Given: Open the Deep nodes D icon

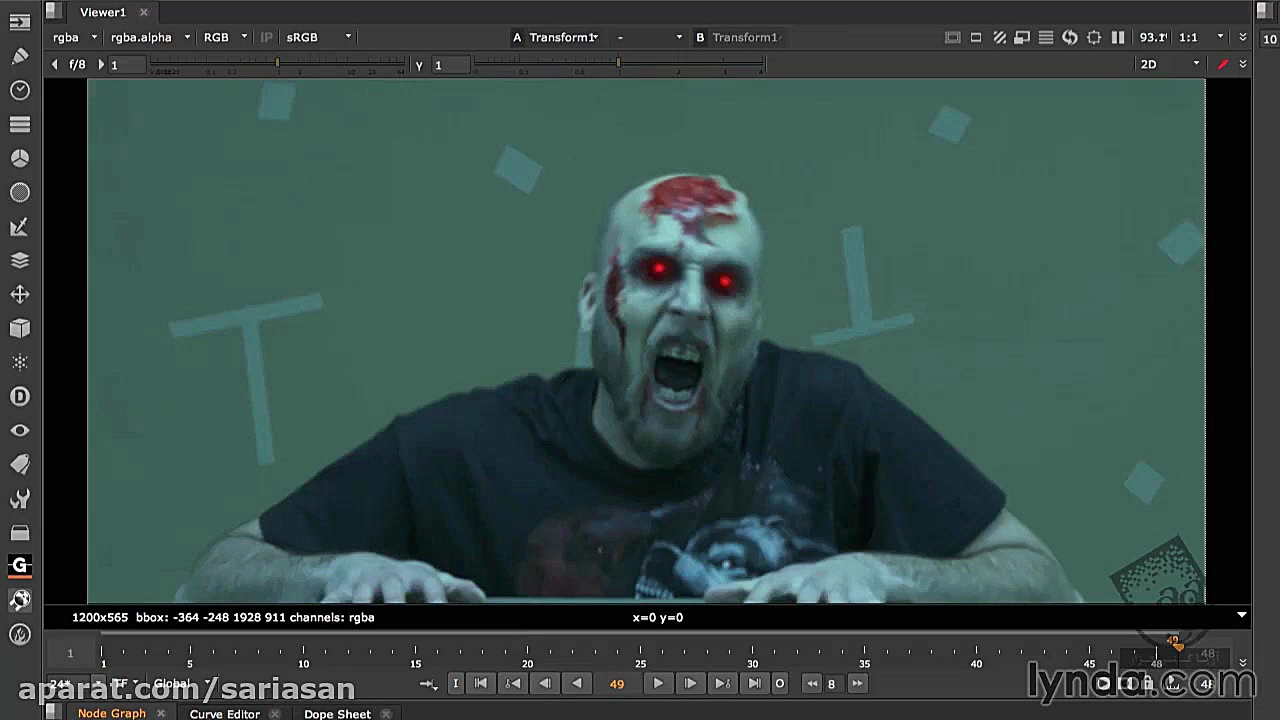Looking at the screenshot, I should tap(20, 396).
